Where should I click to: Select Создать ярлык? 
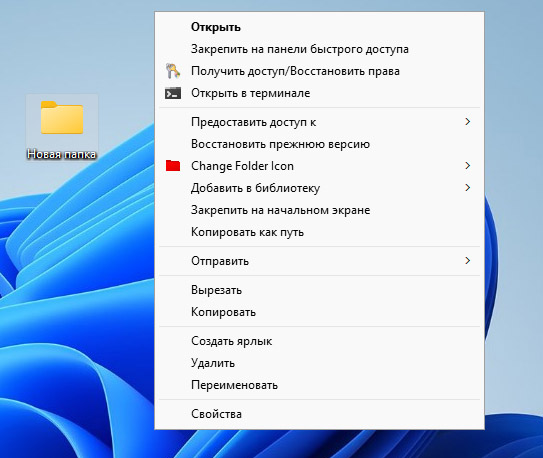pos(319,341)
